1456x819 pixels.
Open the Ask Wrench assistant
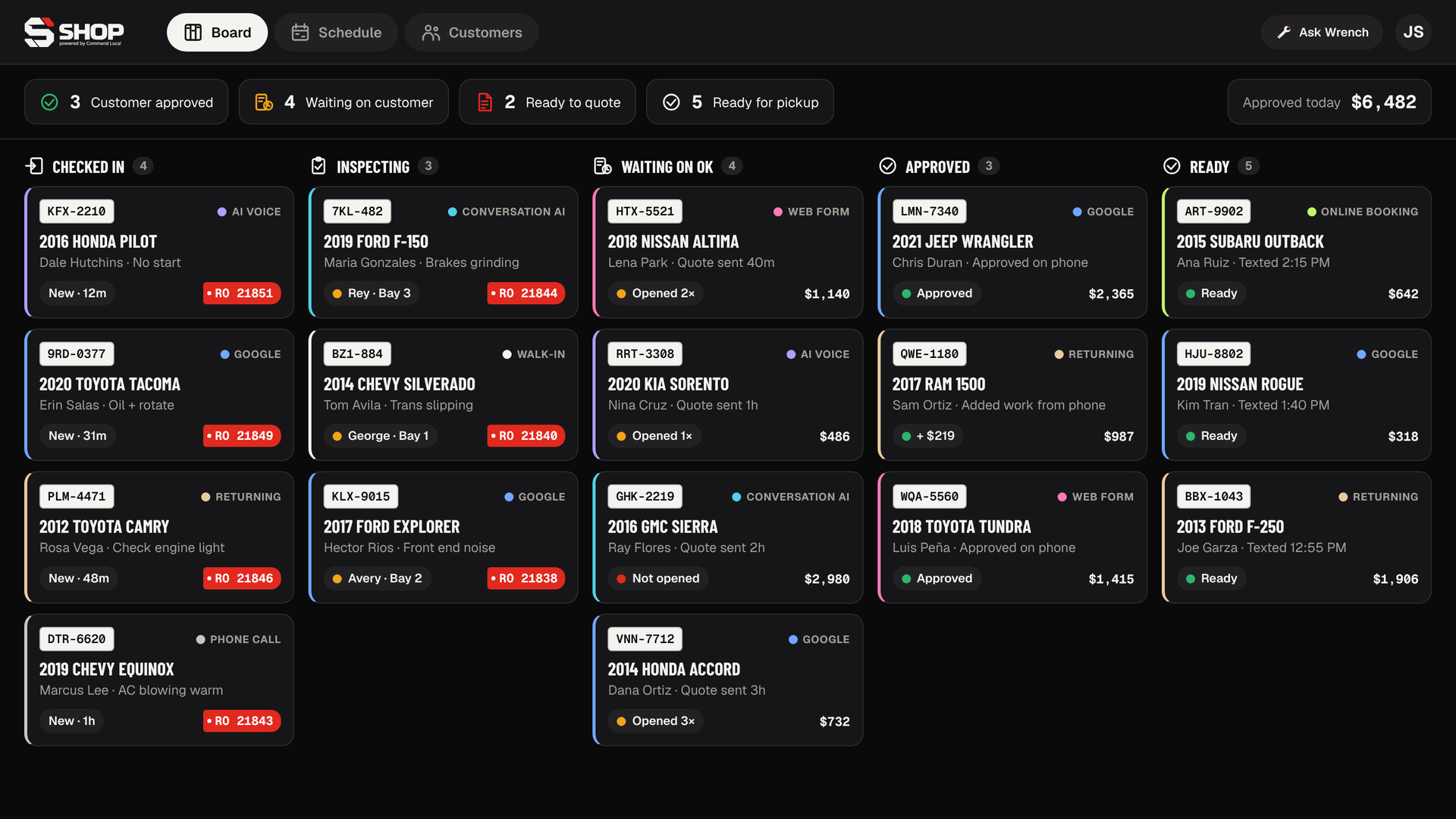point(1322,33)
